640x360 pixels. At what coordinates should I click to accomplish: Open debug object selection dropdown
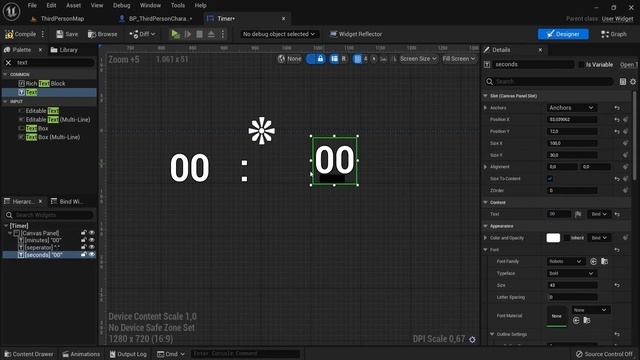point(279,34)
